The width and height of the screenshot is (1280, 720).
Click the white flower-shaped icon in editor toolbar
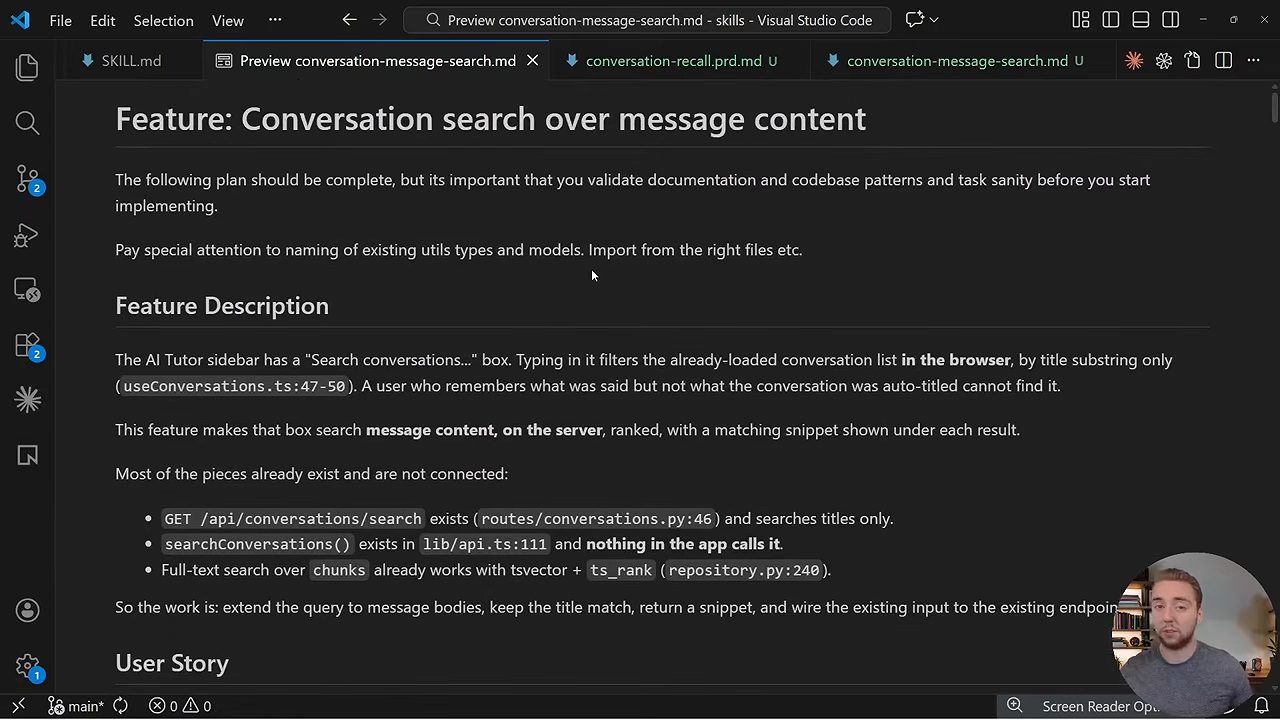[x=1164, y=61]
